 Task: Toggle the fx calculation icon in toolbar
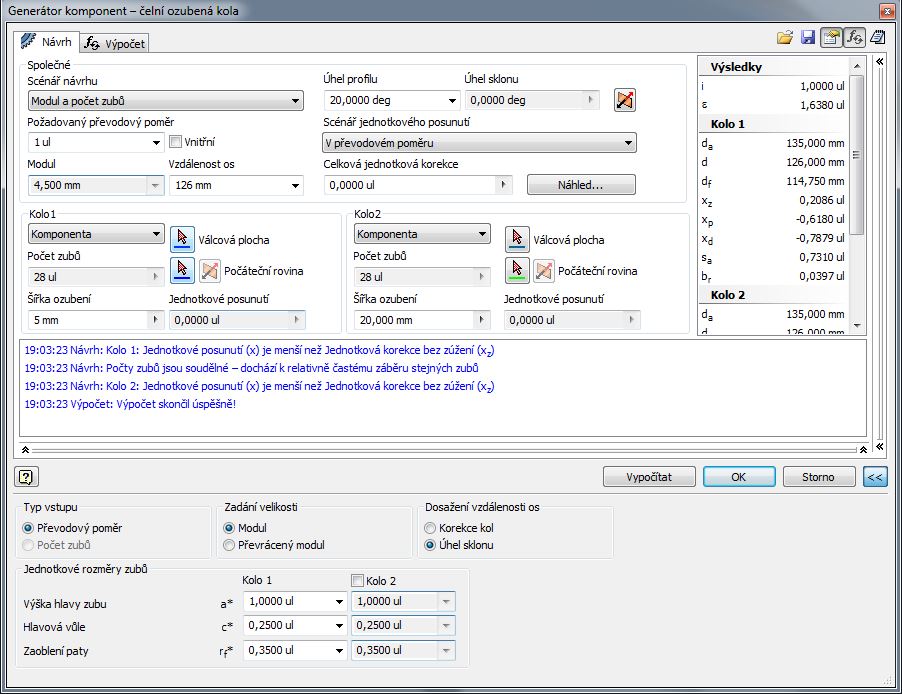(854, 38)
